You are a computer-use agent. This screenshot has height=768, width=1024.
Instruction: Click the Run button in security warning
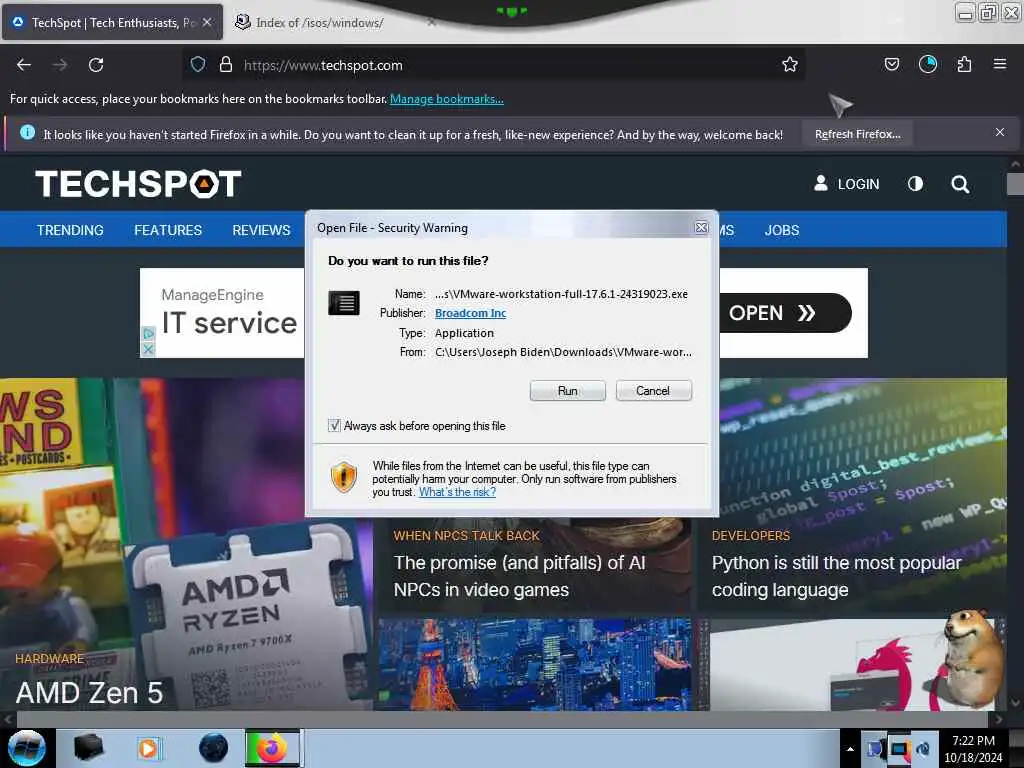(x=568, y=391)
